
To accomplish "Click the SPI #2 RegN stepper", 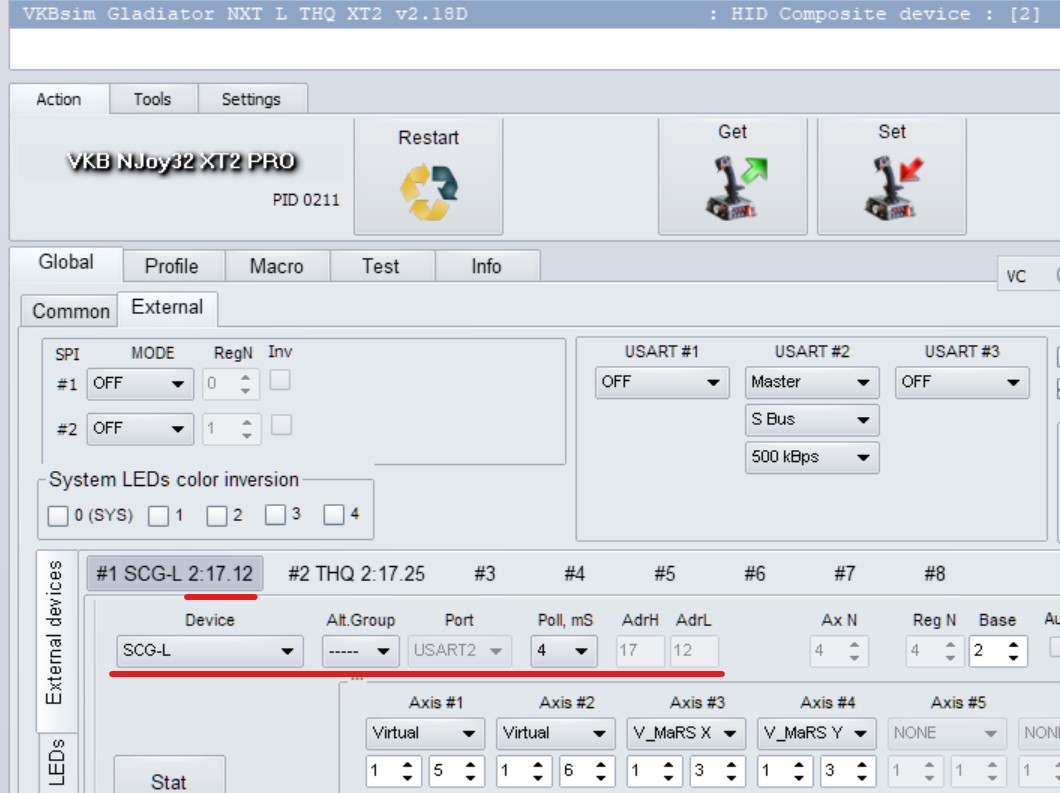I will click(x=231, y=429).
